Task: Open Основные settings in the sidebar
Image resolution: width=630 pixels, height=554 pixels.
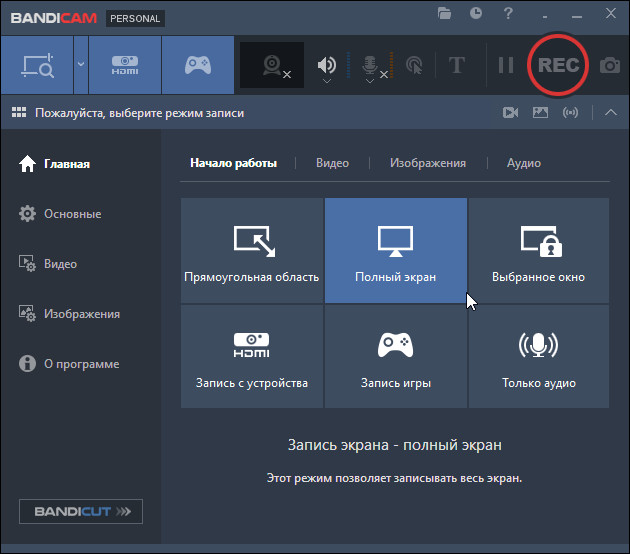Action: tap(72, 214)
